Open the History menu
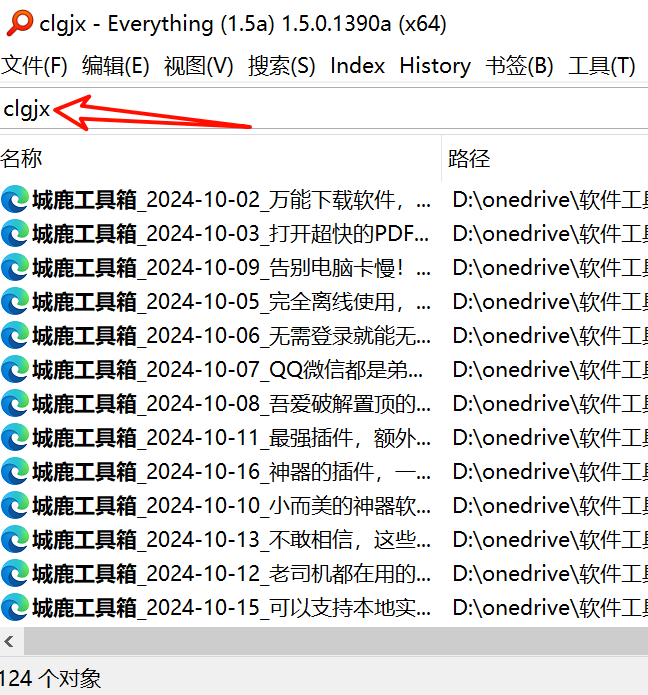The image size is (648, 695). click(x=435, y=66)
